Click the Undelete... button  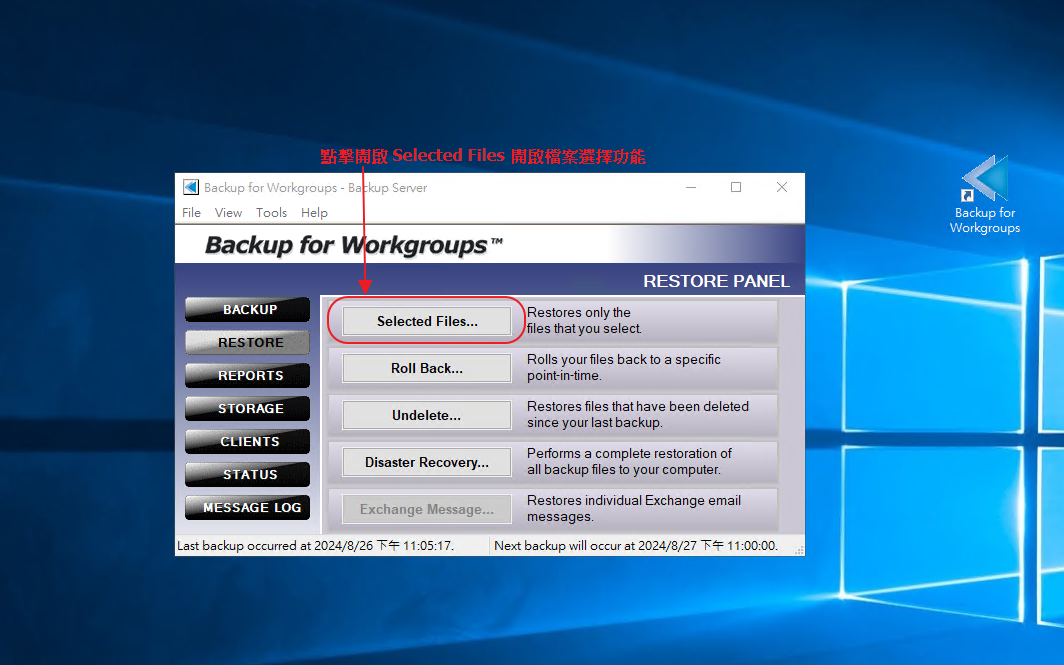(x=427, y=415)
